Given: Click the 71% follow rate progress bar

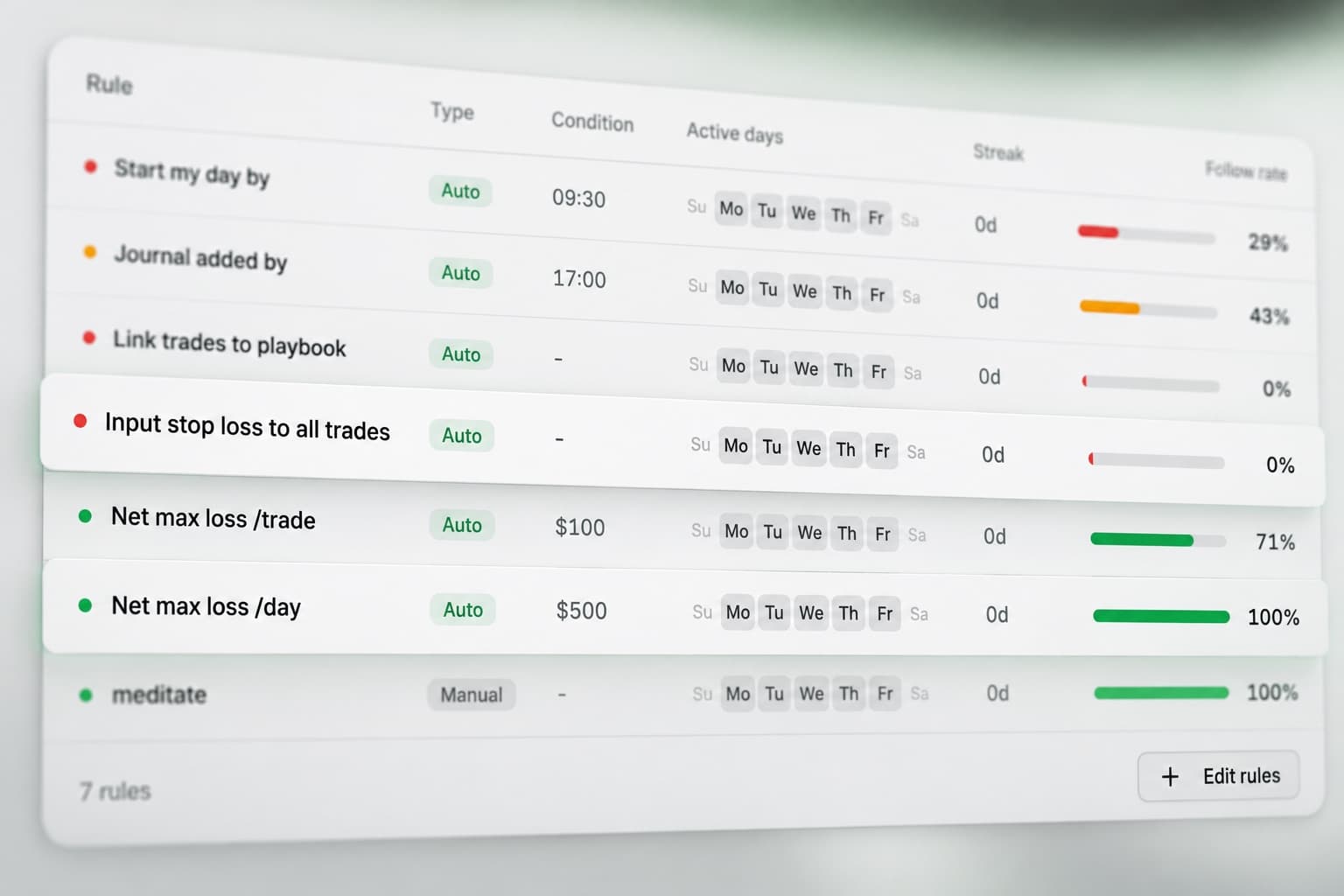Looking at the screenshot, I should pyautogui.click(x=1158, y=540).
